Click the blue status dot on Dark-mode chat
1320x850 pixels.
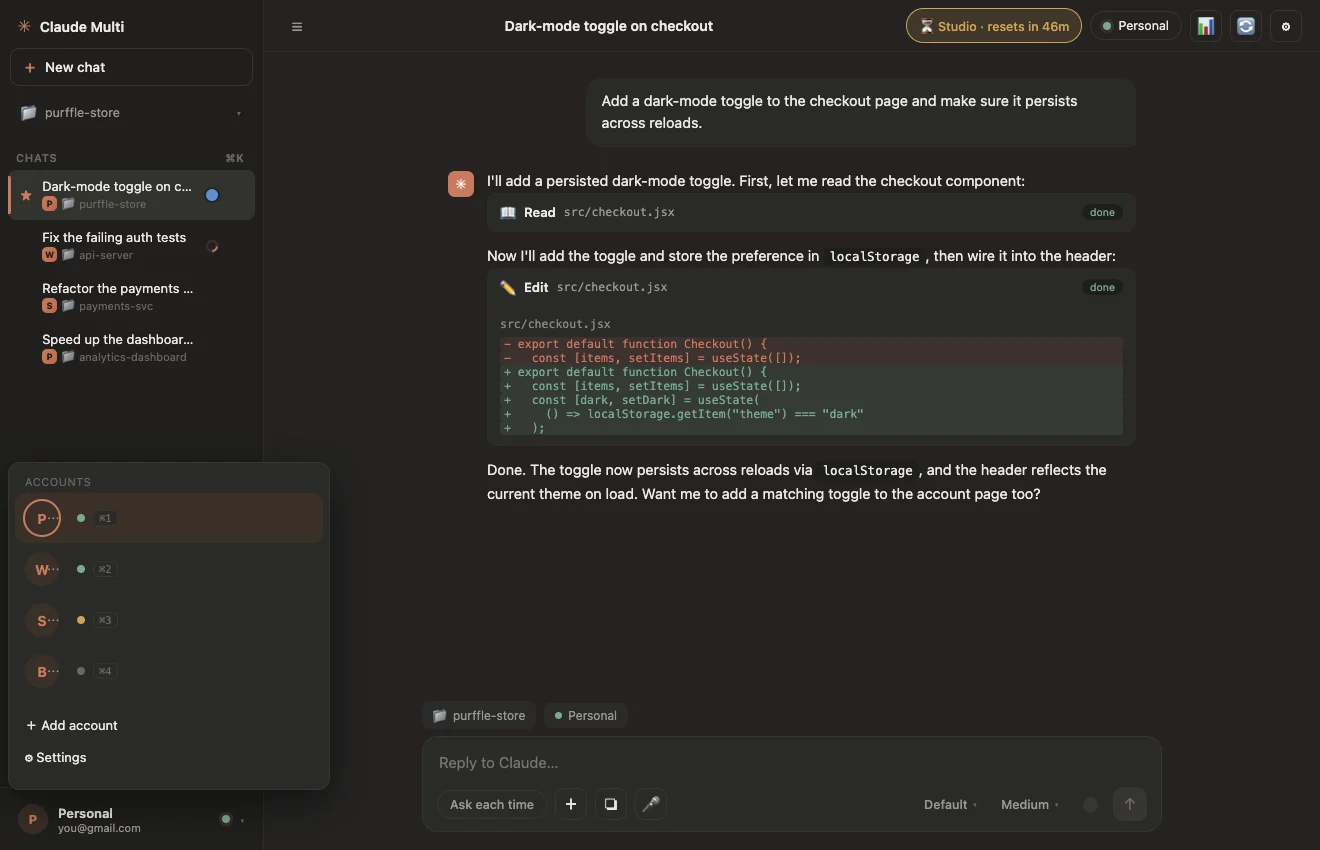(212, 195)
